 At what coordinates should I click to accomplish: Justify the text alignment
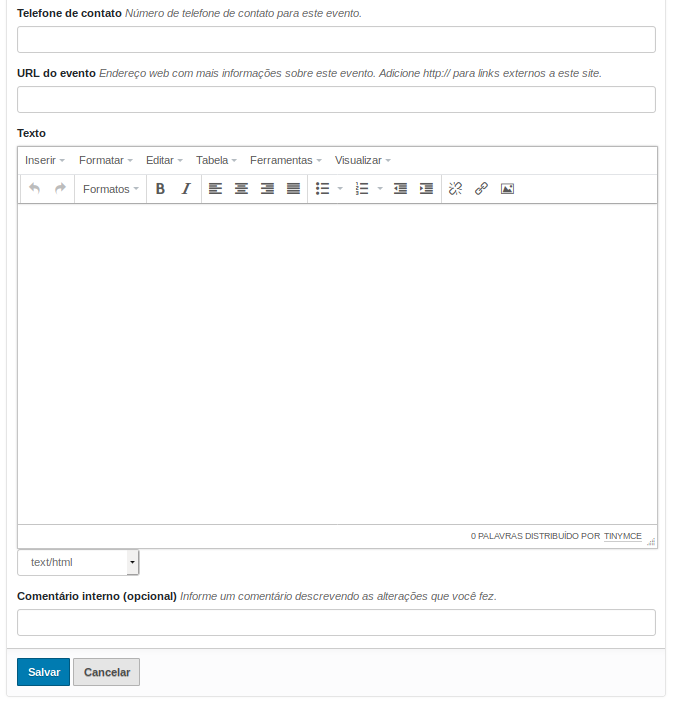point(293,189)
